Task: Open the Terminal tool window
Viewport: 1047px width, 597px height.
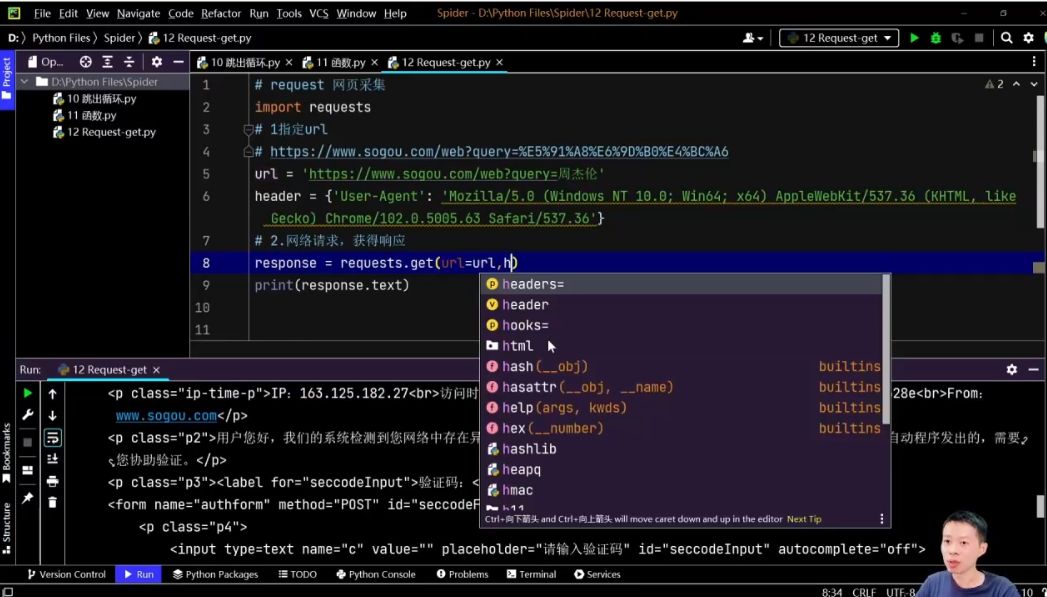Action: (x=530, y=574)
